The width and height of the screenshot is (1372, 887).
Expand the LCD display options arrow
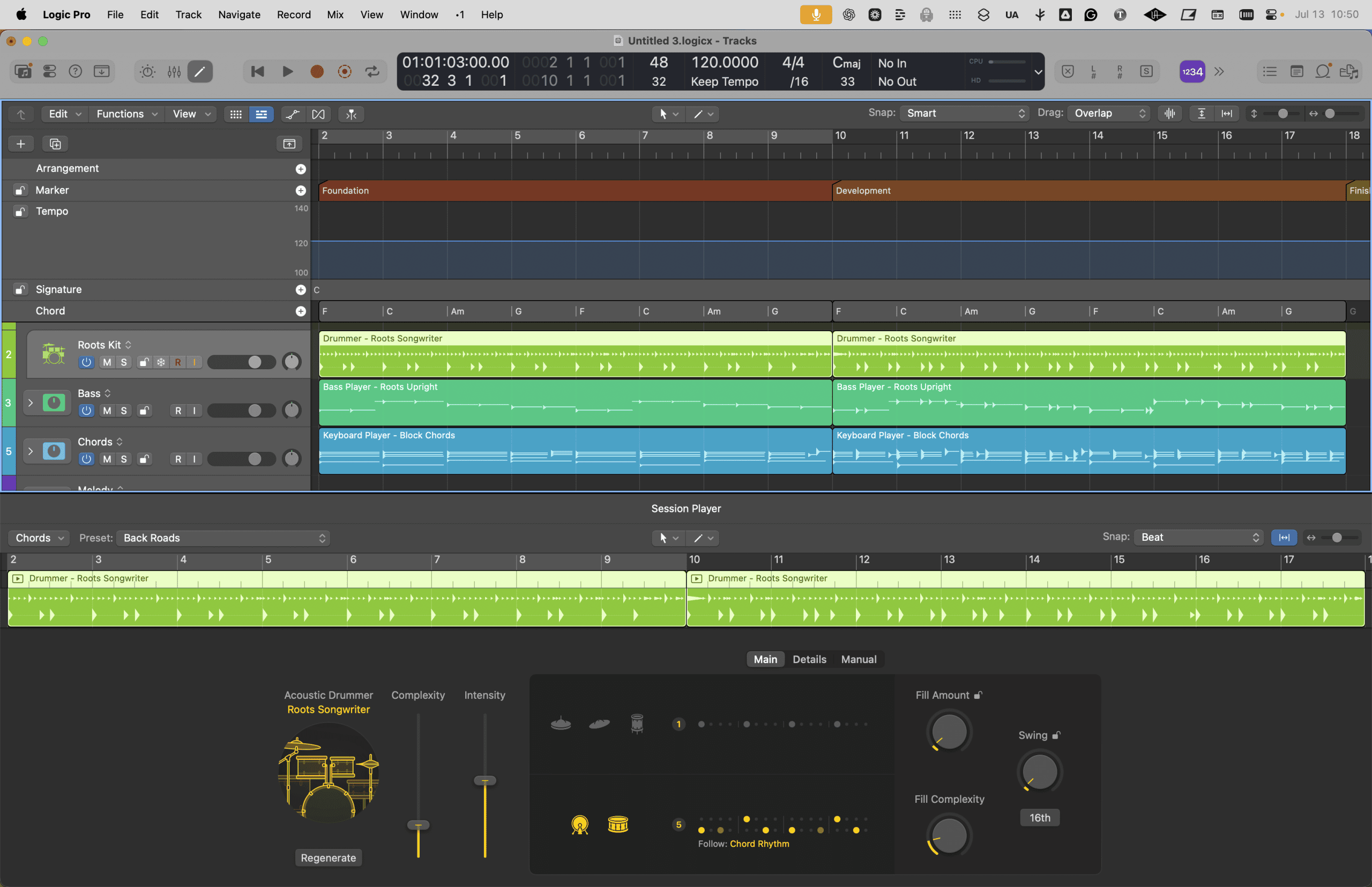[1038, 72]
